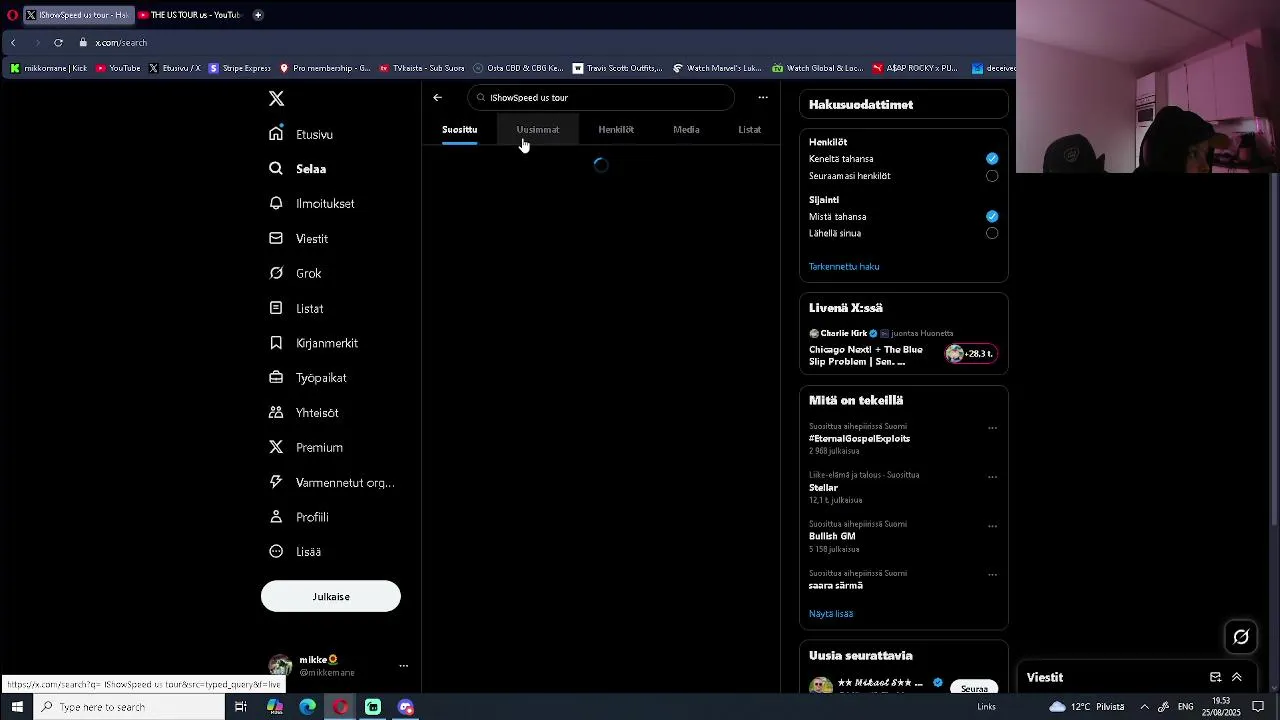Select Lähellä sinua location option

(992, 233)
